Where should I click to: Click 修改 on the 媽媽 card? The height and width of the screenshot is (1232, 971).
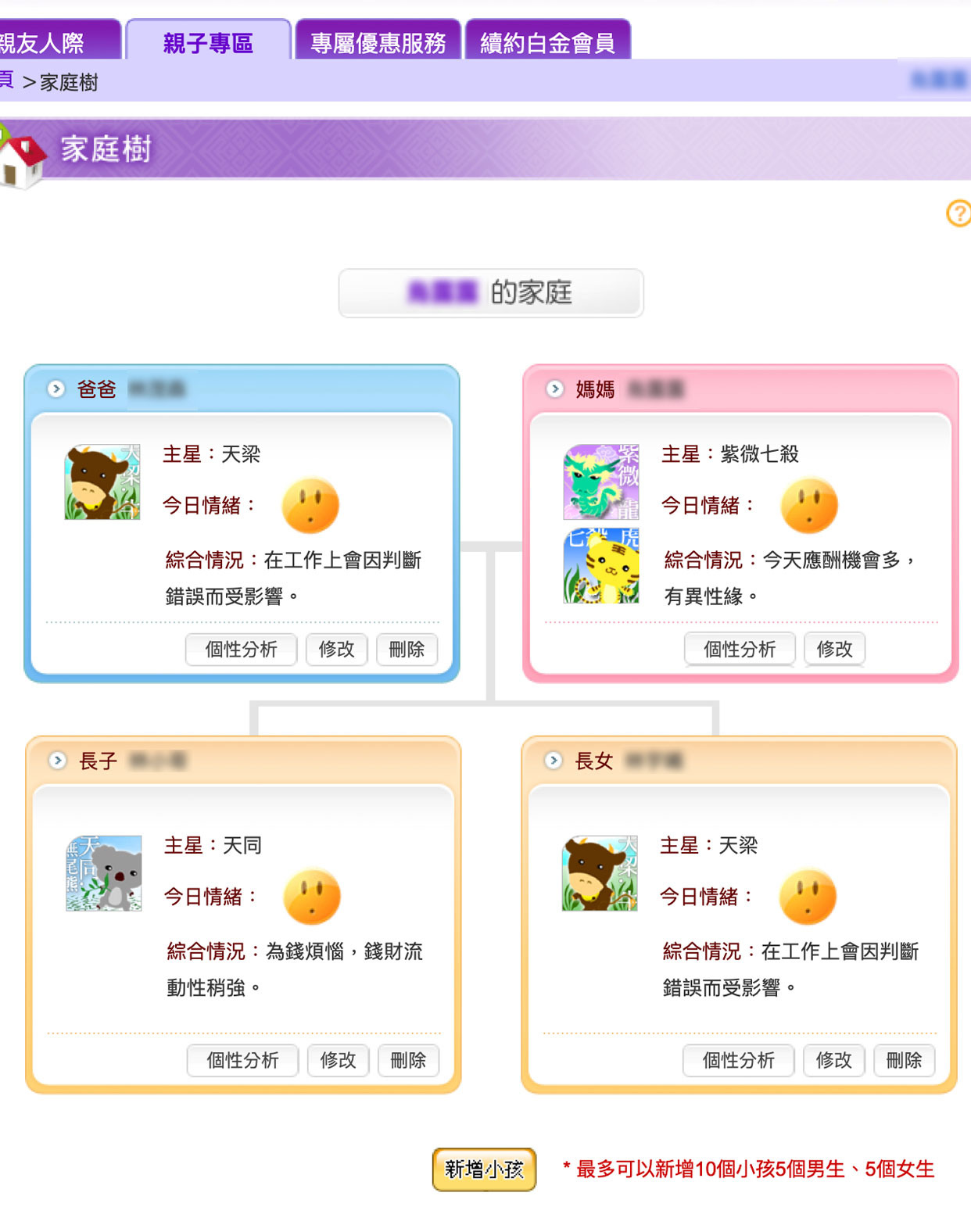tap(834, 650)
